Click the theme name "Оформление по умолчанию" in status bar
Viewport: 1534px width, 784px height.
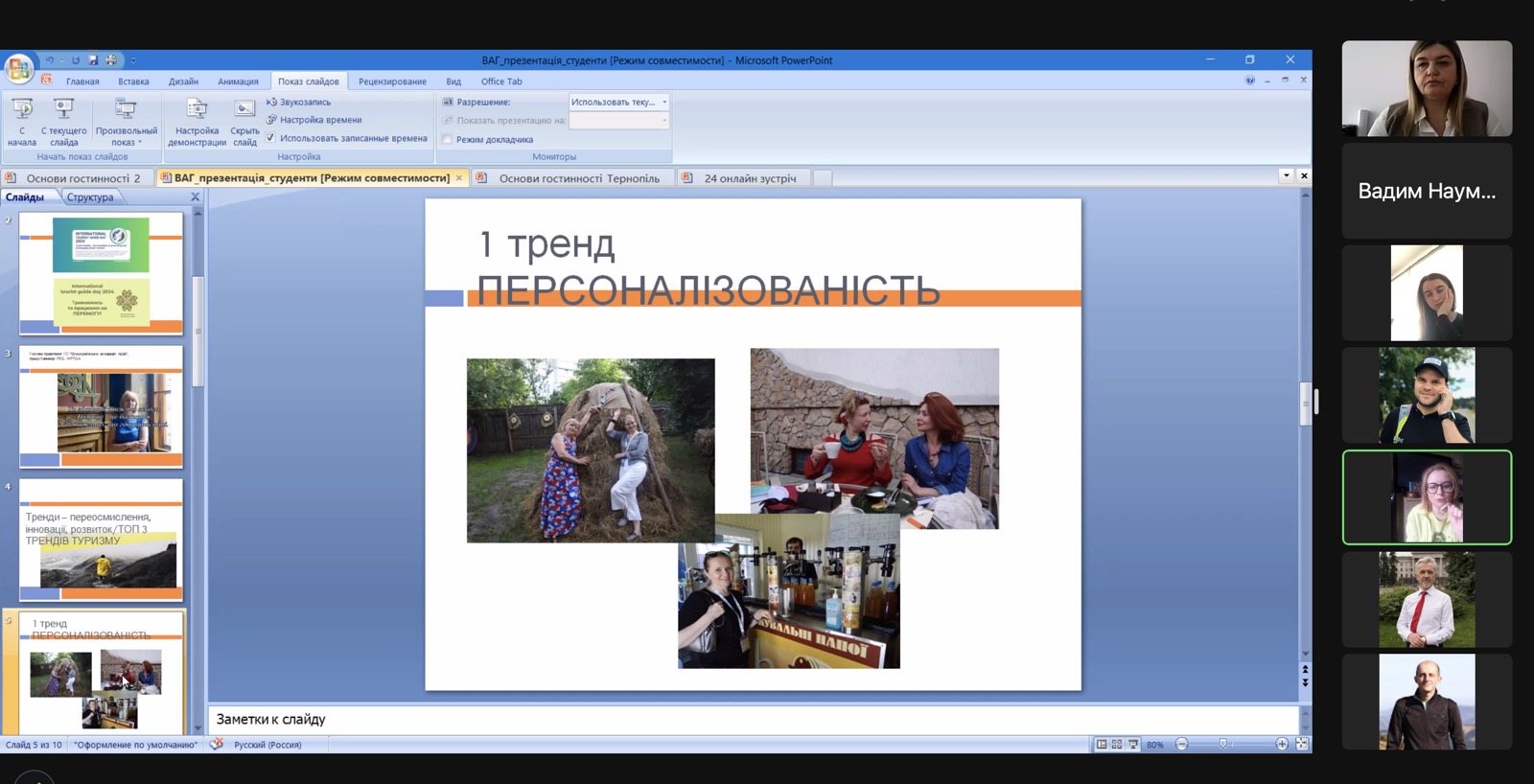point(135,745)
